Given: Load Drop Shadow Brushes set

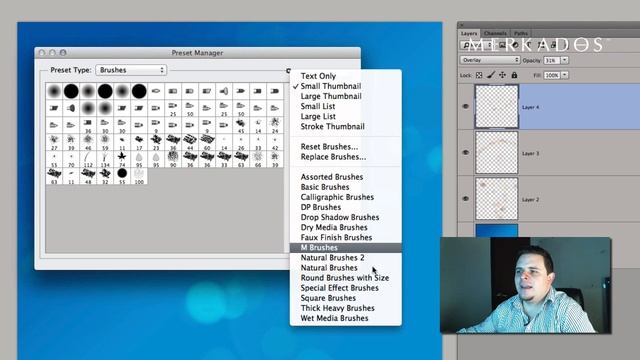Looking at the screenshot, I should pos(340,217).
